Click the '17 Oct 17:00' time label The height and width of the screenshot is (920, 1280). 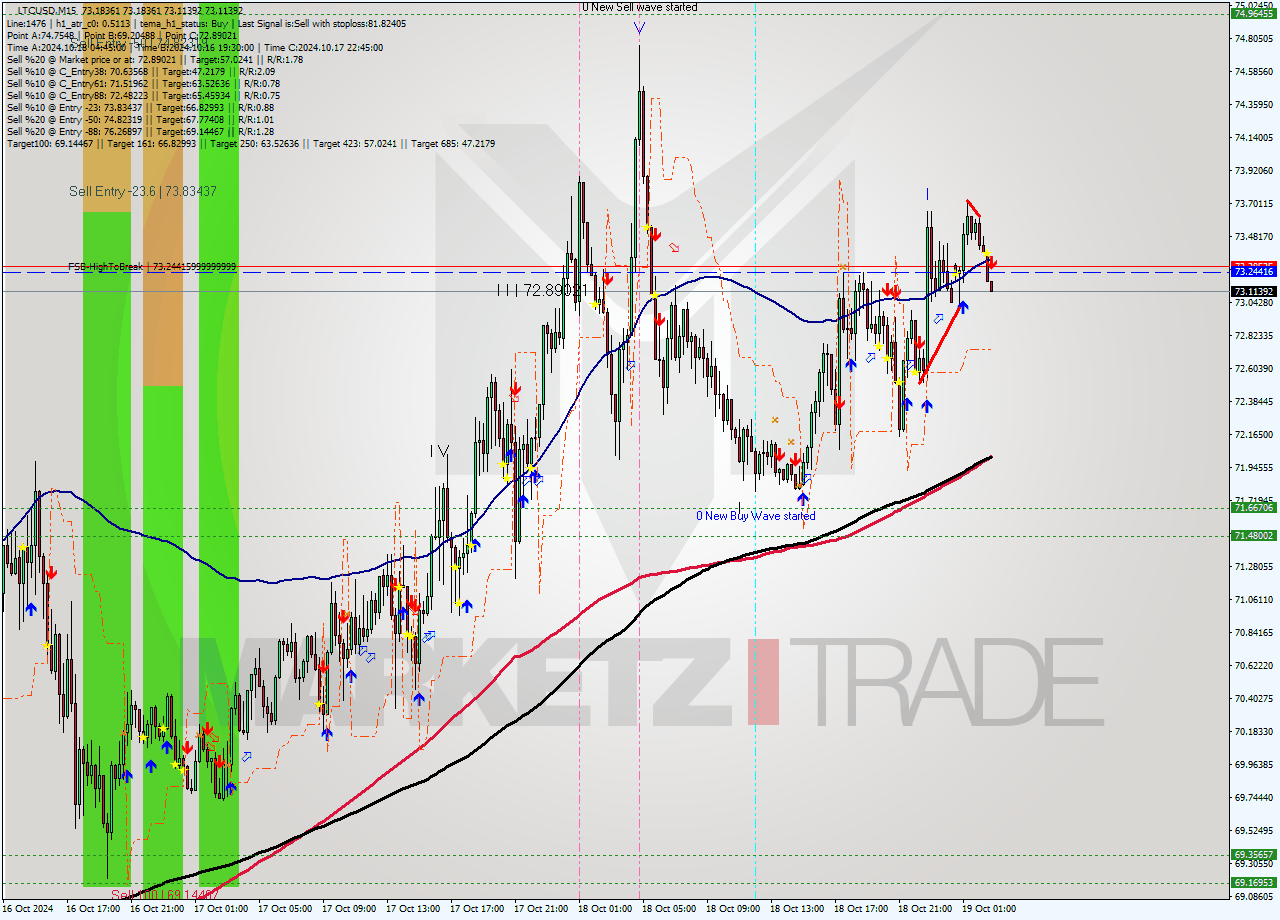pyautogui.click(x=477, y=908)
